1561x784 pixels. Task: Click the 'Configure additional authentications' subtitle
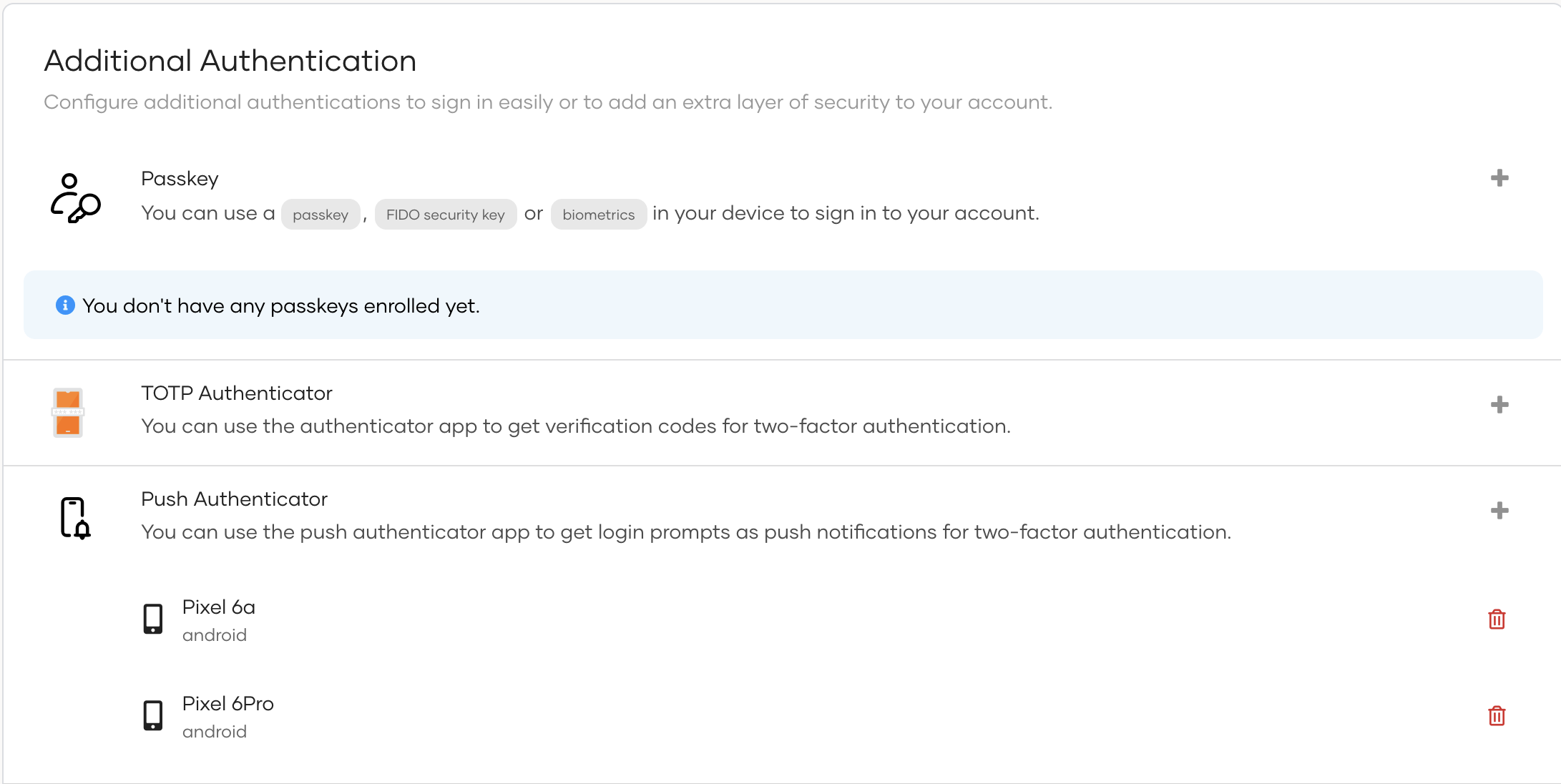click(548, 102)
